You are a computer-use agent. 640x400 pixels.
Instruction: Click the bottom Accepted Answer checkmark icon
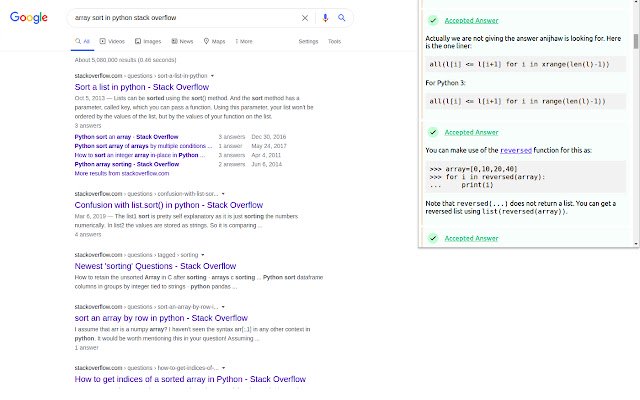[x=433, y=238]
